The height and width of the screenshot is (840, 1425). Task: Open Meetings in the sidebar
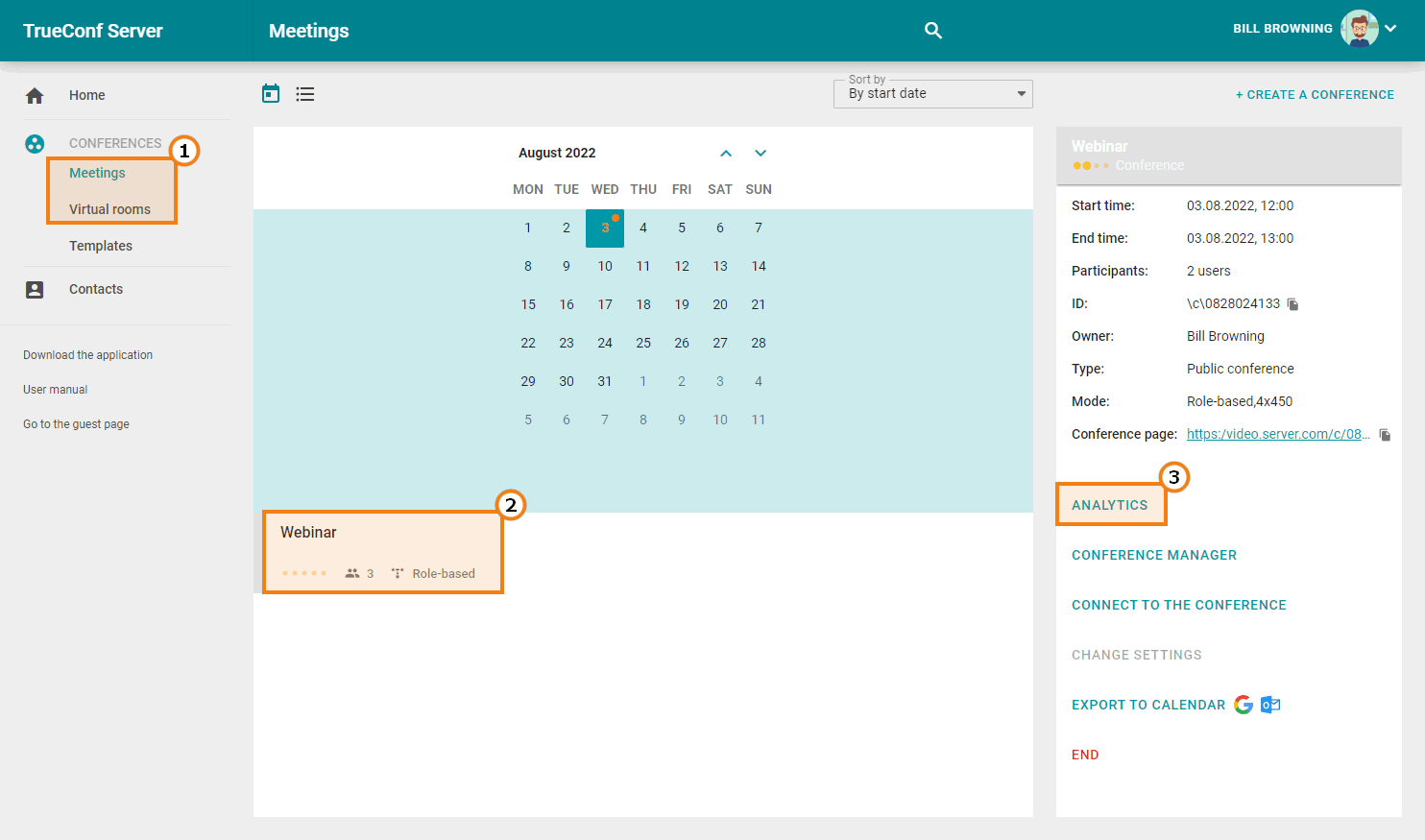pyautogui.click(x=97, y=173)
